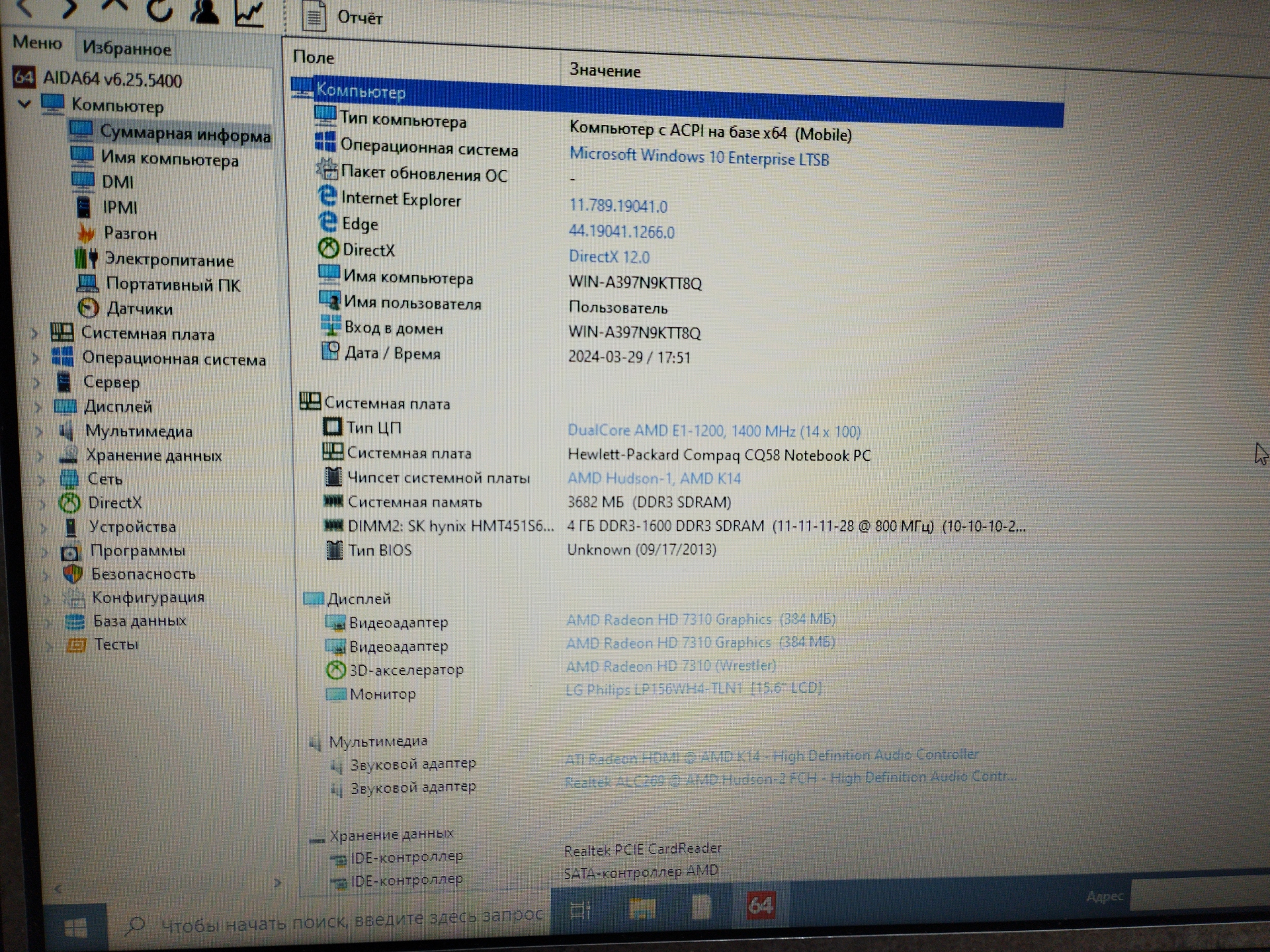The height and width of the screenshot is (952, 1270).
Task: Click the База данных icon in tree
Action: (x=75, y=621)
